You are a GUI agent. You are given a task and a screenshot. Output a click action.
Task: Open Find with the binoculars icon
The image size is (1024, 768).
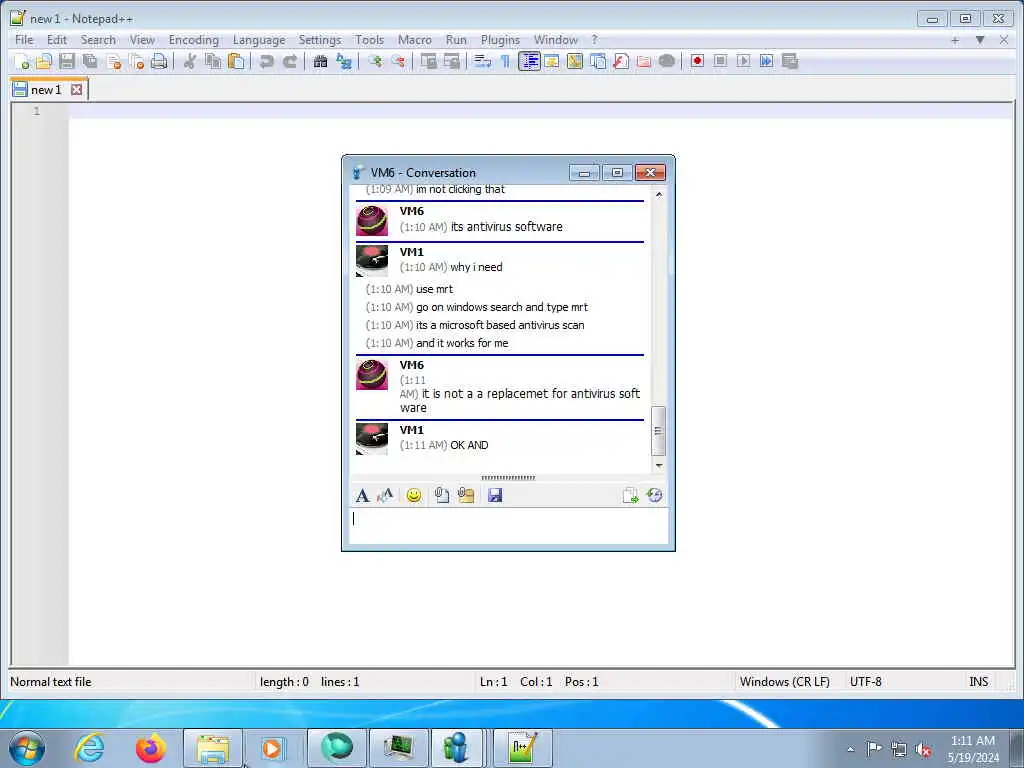[x=320, y=61]
